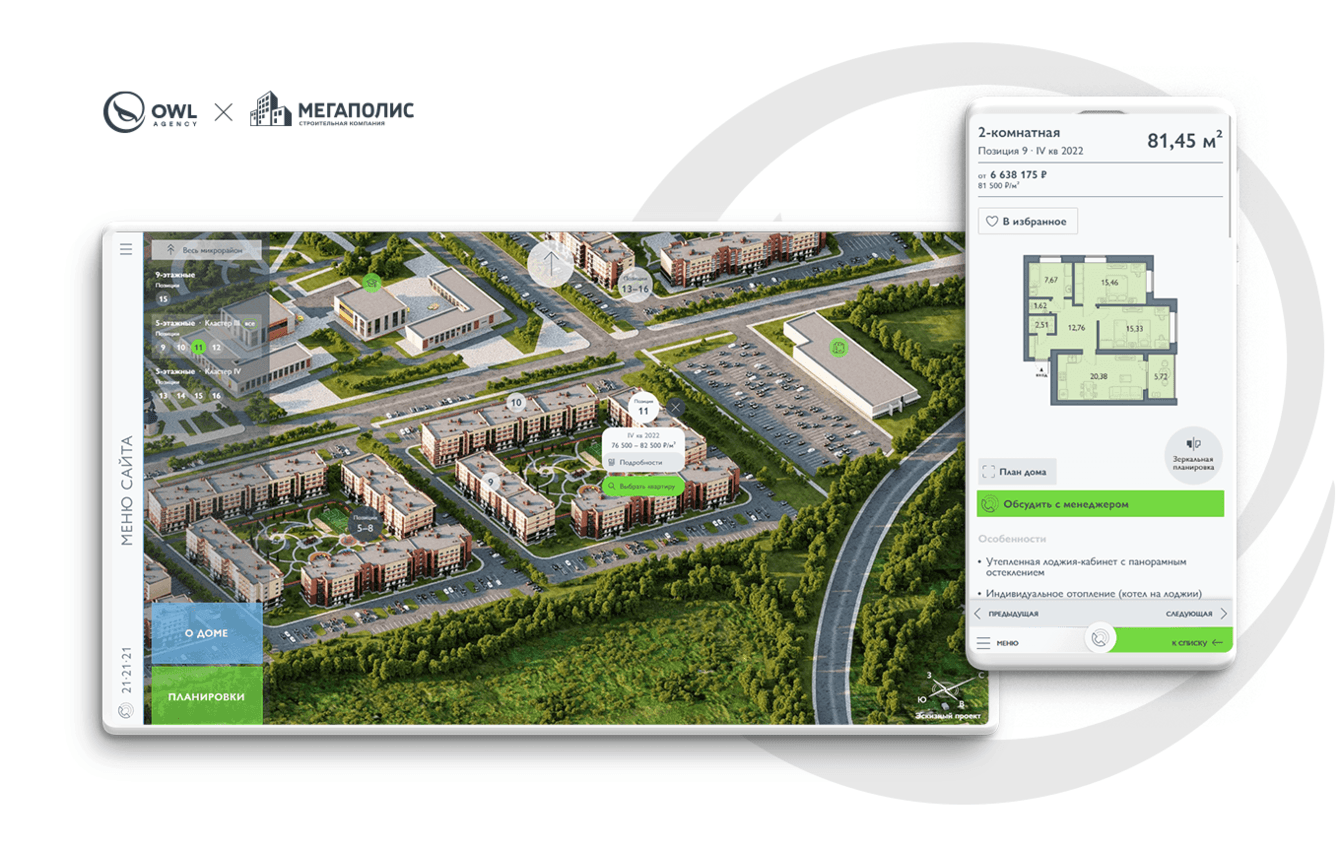The height and width of the screenshot is (847, 1340).
Task: Select the 5–8 position marker on the map
Action: (365, 524)
